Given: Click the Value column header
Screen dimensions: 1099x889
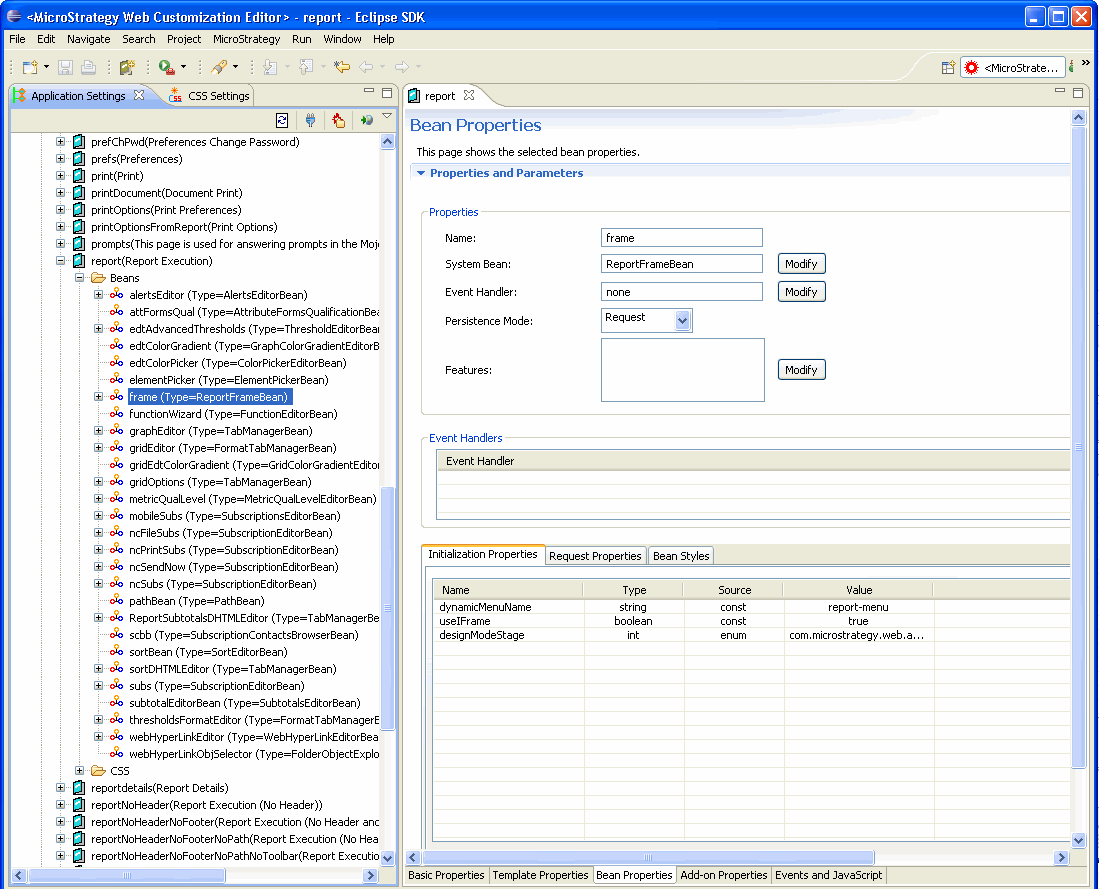Looking at the screenshot, I should pos(859,590).
